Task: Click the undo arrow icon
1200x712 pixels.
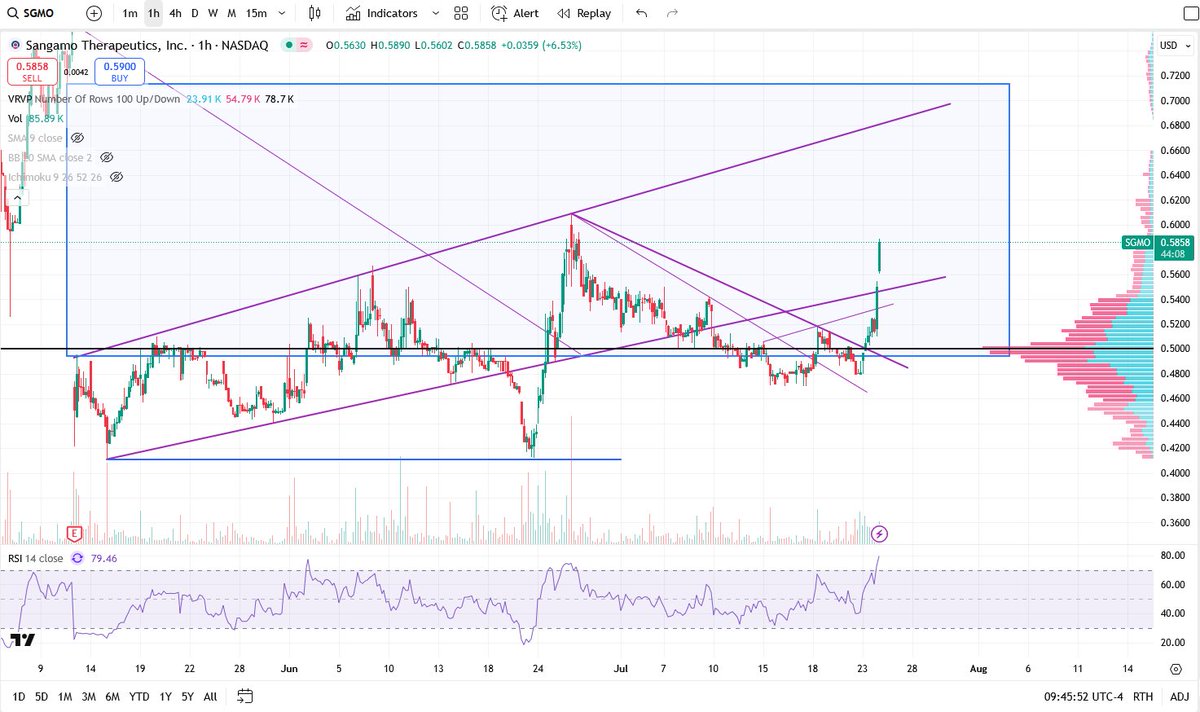Action: (x=641, y=13)
